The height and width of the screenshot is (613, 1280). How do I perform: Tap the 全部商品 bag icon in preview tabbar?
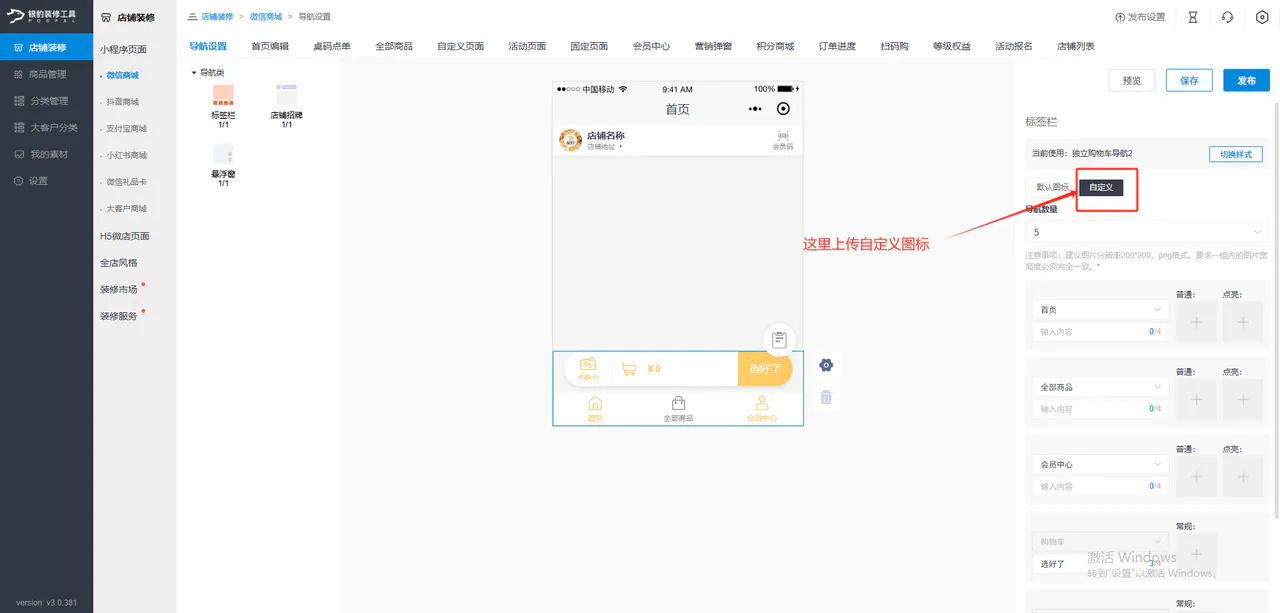click(x=678, y=403)
